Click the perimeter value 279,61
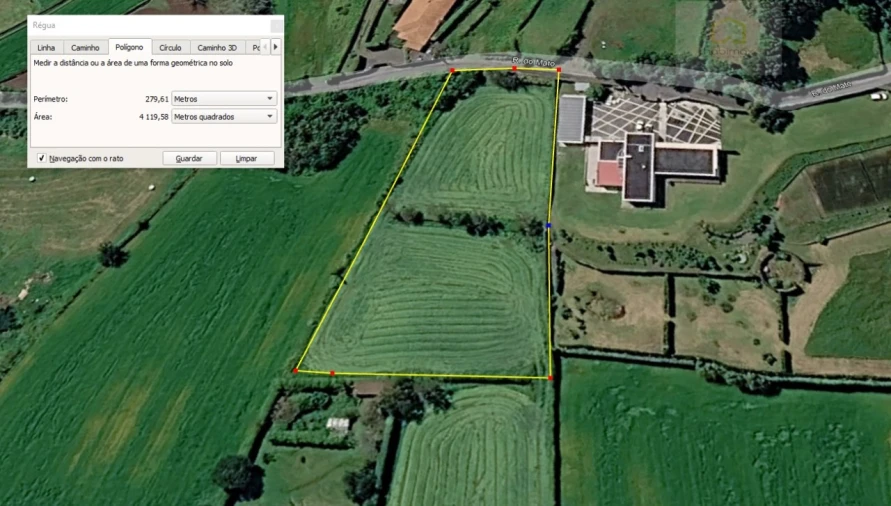This screenshot has width=891, height=506. (157, 99)
